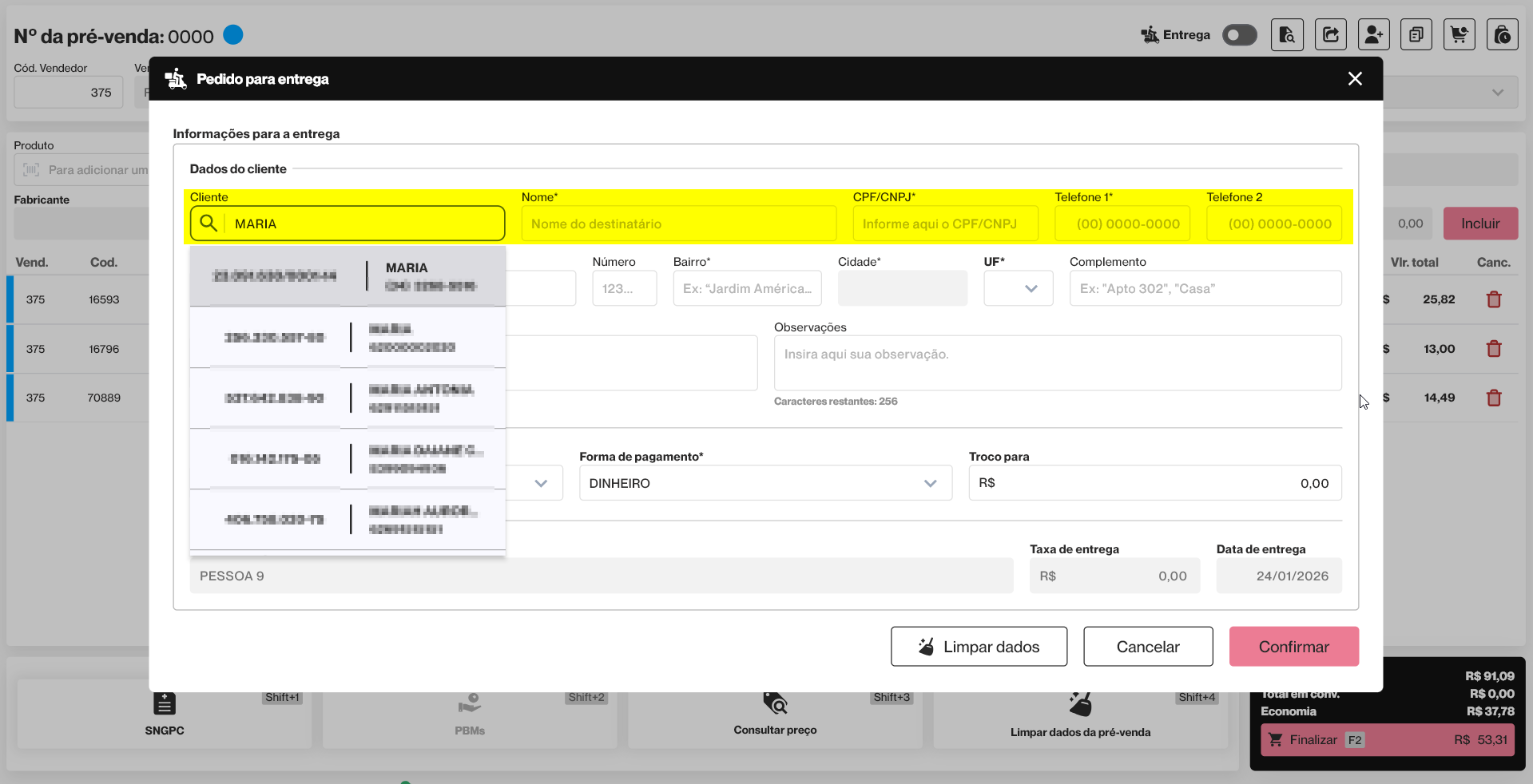Choose the MARIA ANTONIA suggestion
This screenshot has height=784, width=1533.
pos(348,398)
